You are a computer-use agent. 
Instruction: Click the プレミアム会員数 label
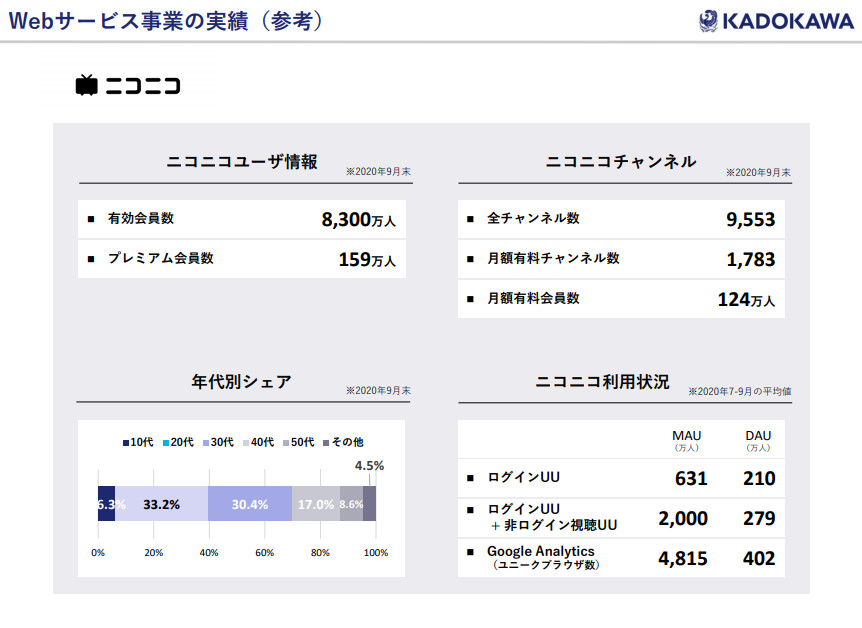tap(161, 258)
